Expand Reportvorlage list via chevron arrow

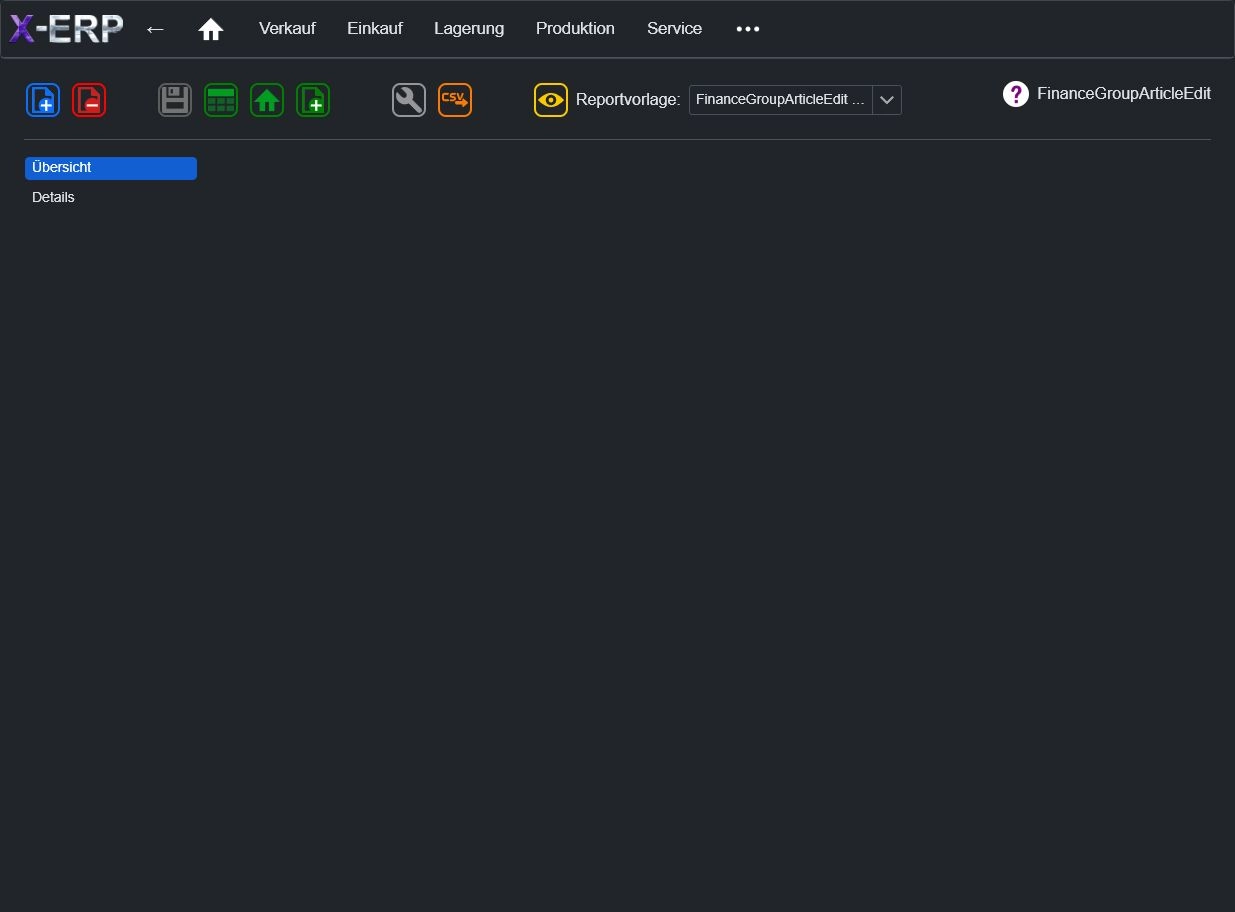(887, 100)
